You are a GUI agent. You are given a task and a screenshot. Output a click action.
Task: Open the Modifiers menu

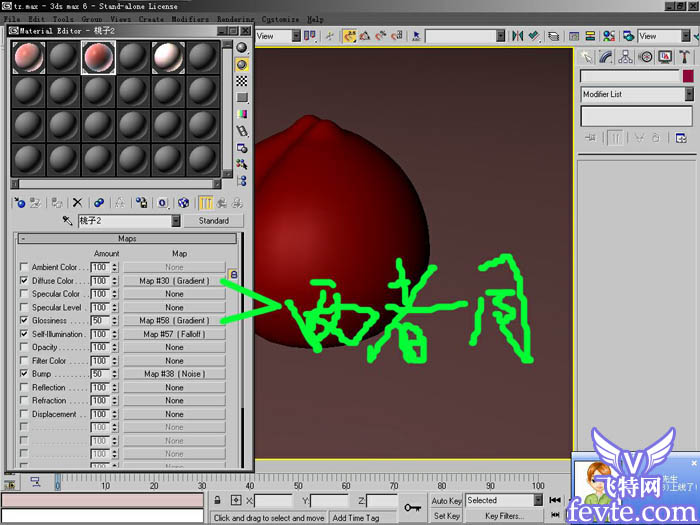click(190, 19)
